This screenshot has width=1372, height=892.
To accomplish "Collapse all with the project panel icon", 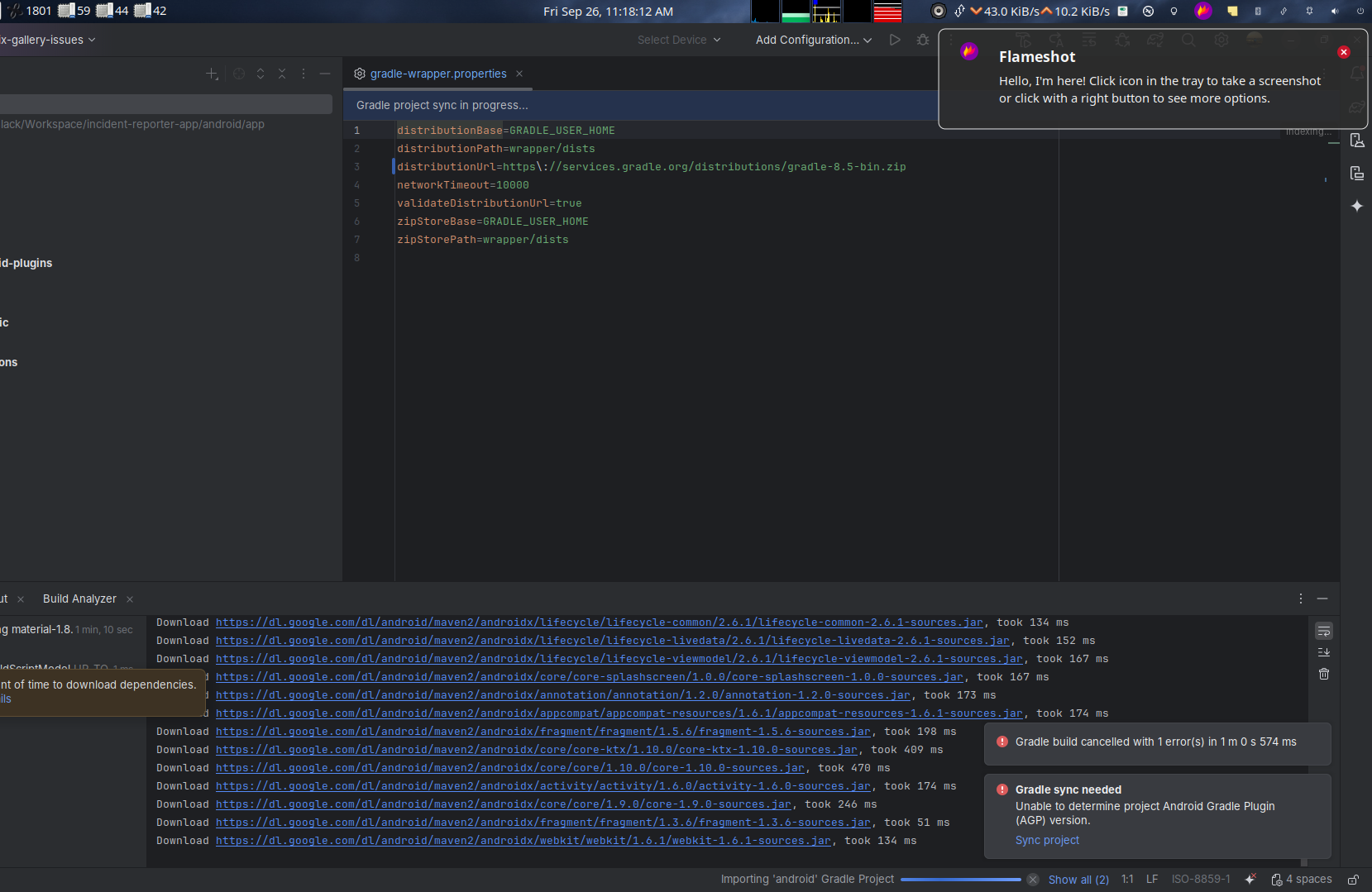I will click(x=282, y=74).
